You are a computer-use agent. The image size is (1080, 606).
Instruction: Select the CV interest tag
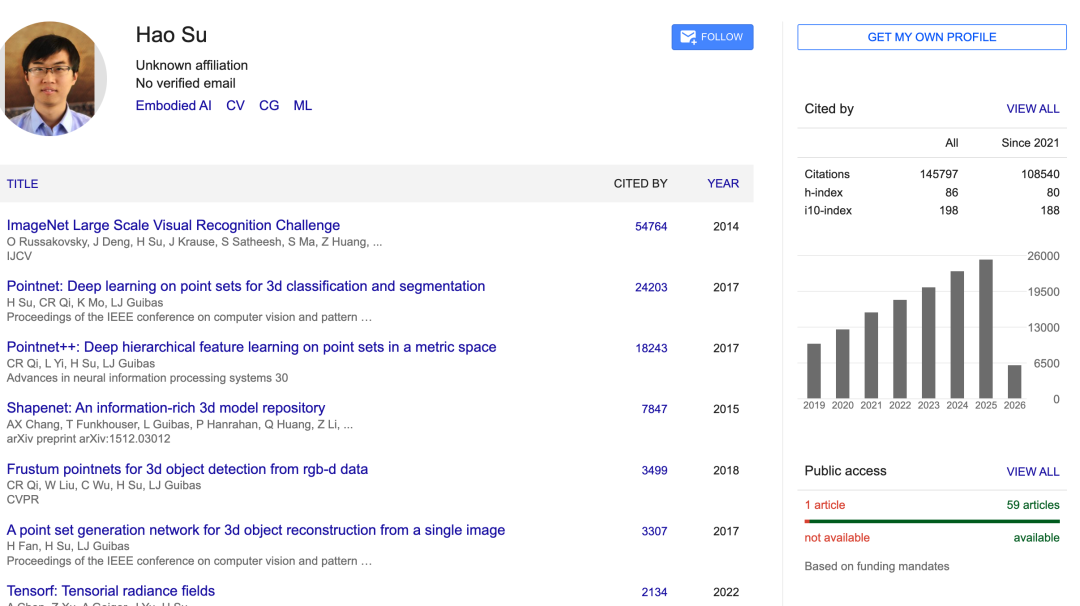coord(235,105)
